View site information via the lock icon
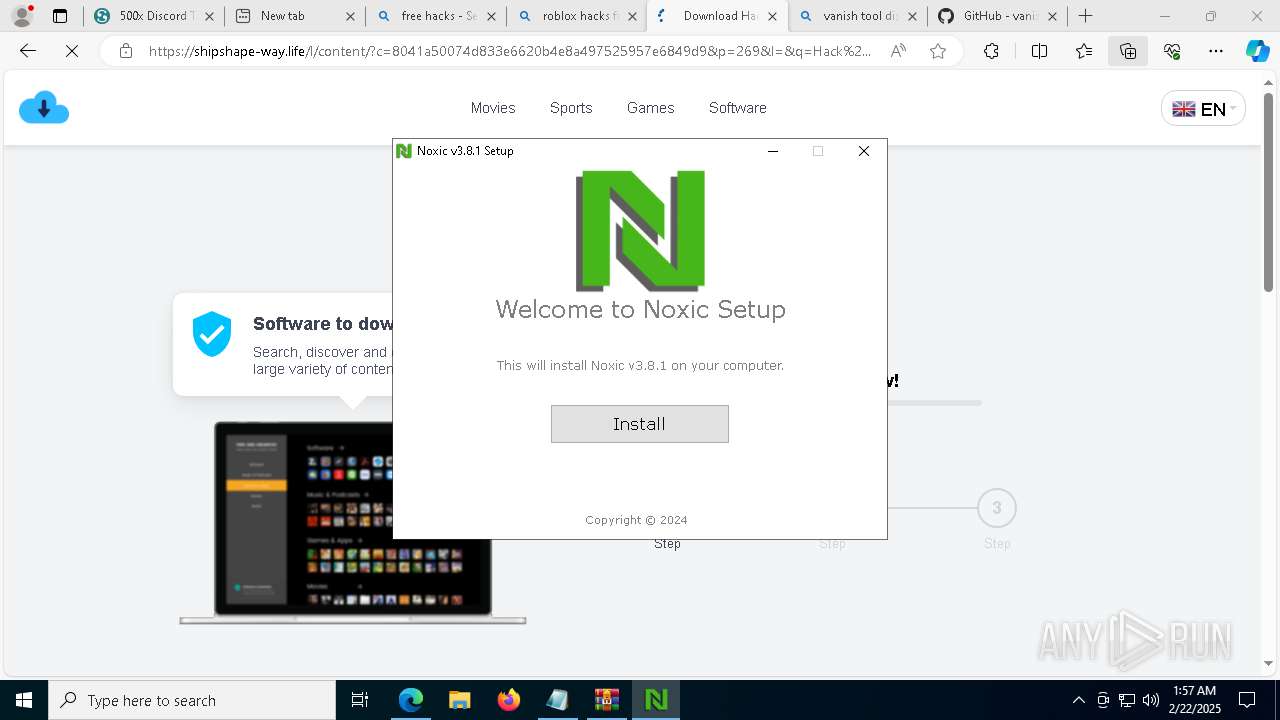The image size is (1280, 720). click(125, 51)
